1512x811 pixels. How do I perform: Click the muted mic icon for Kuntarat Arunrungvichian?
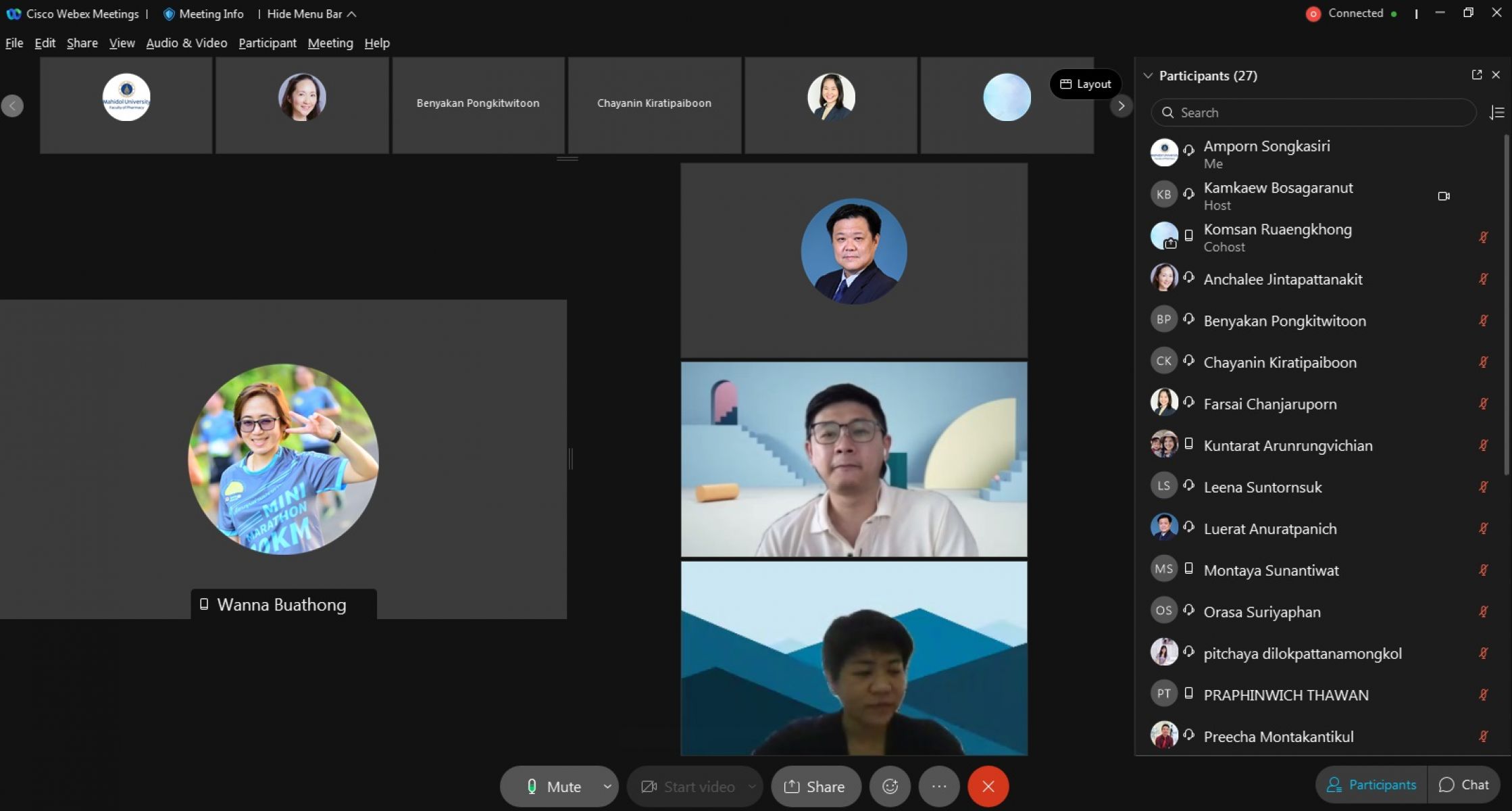[1483, 445]
